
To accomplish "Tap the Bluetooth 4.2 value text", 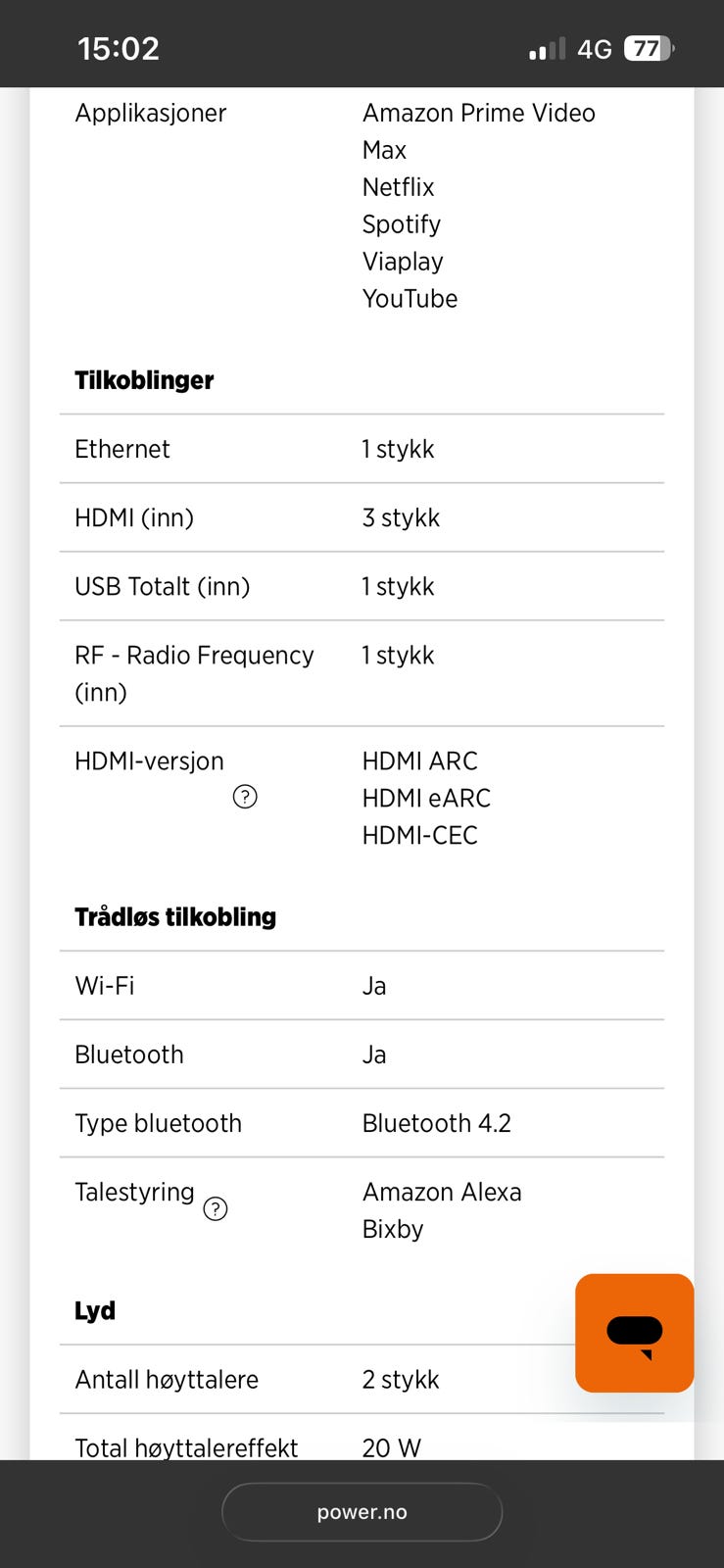I will (x=437, y=1123).
